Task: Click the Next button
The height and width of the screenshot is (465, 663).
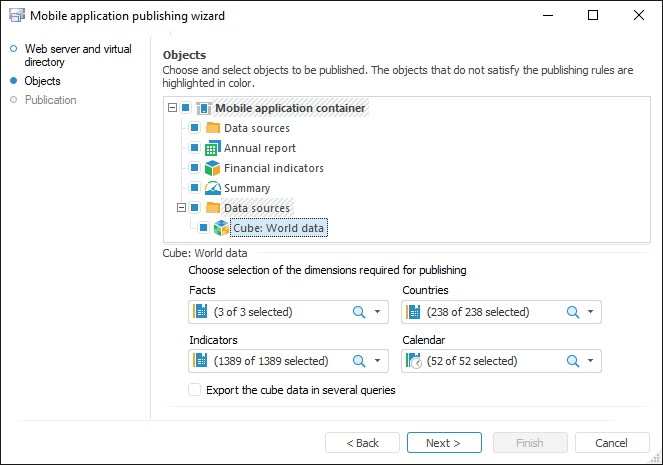Action: tap(444, 443)
